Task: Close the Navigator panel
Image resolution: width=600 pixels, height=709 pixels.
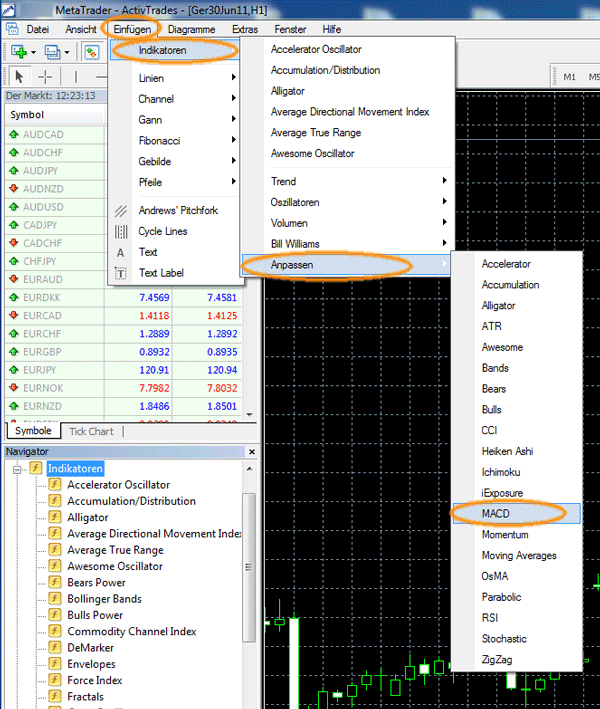Action: [252, 452]
